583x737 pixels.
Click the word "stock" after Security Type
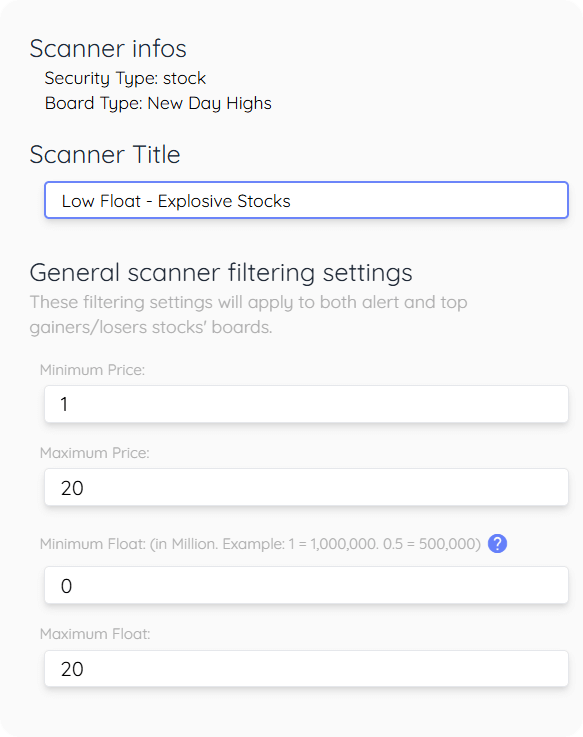pyautogui.click(x=184, y=78)
